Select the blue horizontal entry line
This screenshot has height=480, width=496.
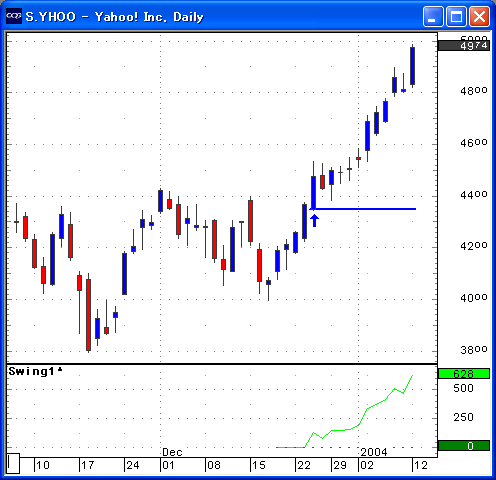(363, 209)
